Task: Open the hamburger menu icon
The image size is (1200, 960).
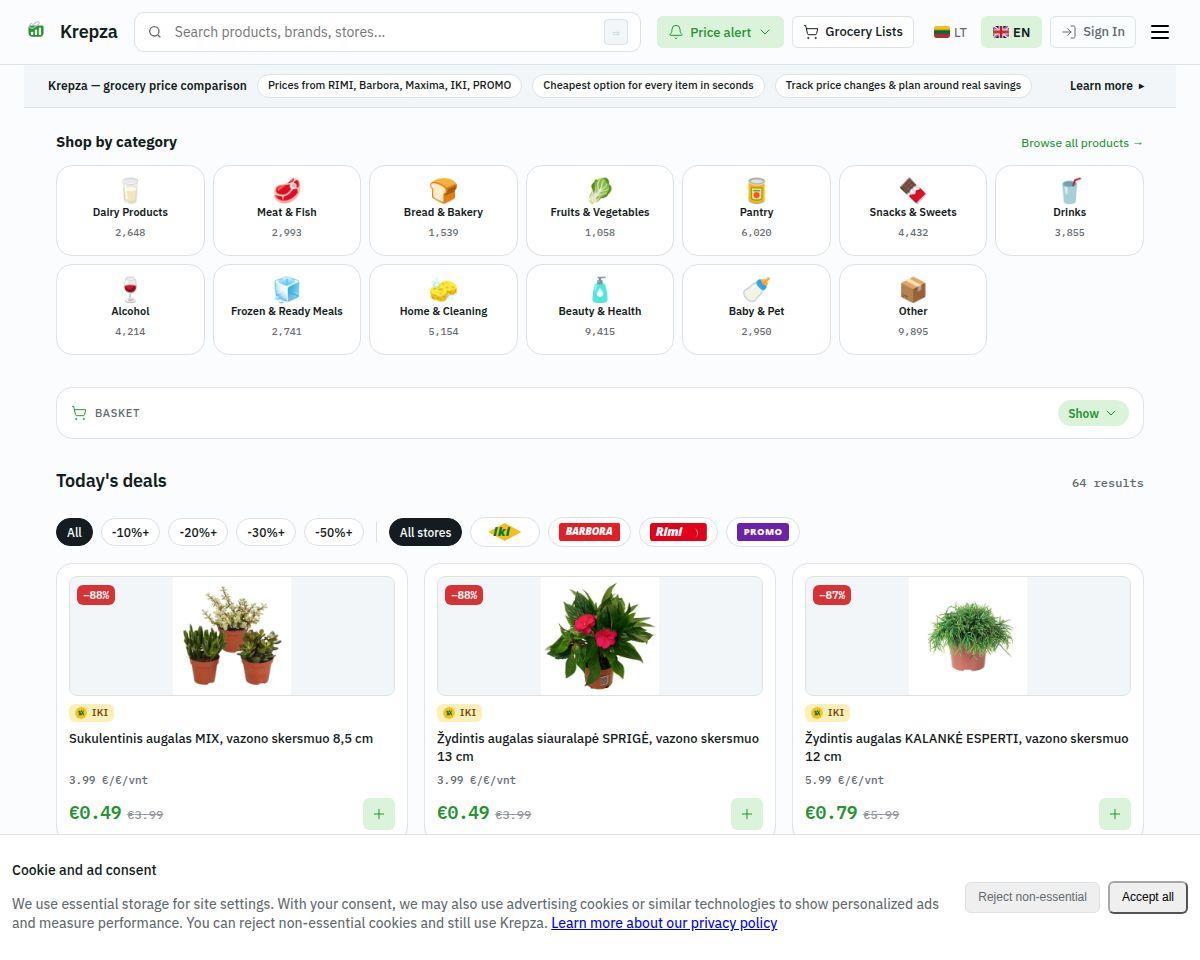Action: [1160, 32]
